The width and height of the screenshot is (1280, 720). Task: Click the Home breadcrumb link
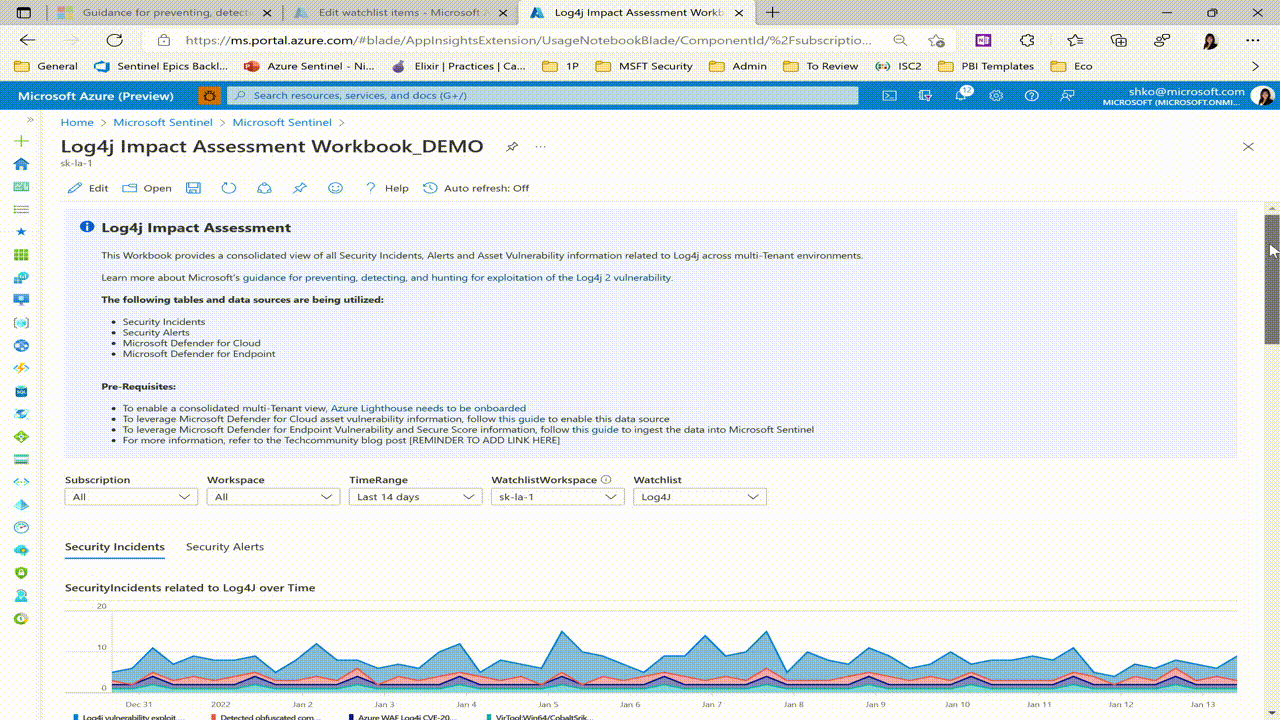pyautogui.click(x=77, y=122)
